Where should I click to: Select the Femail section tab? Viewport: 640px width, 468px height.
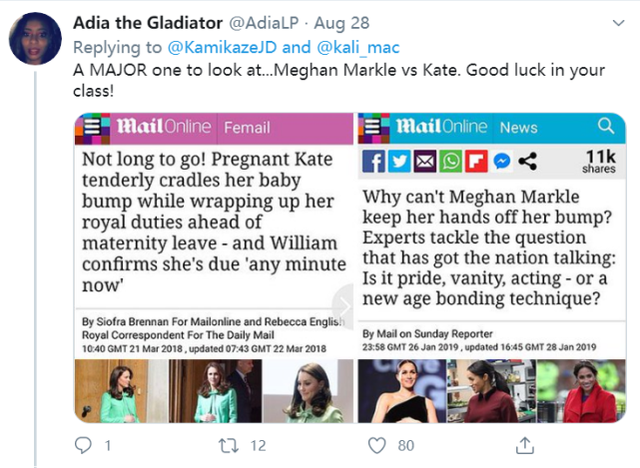[x=248, y=128]
